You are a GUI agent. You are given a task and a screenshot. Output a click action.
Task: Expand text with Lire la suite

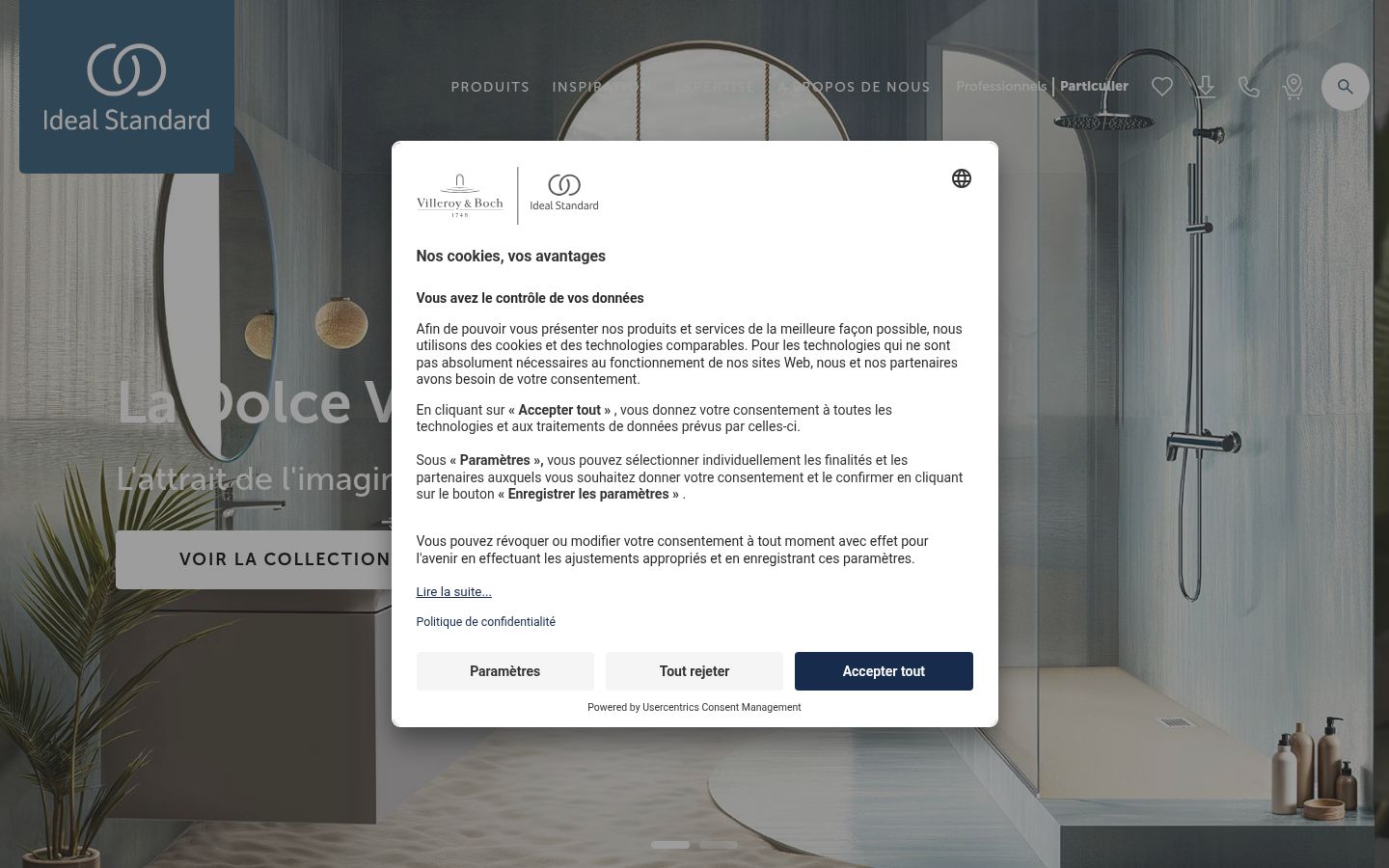453,592
